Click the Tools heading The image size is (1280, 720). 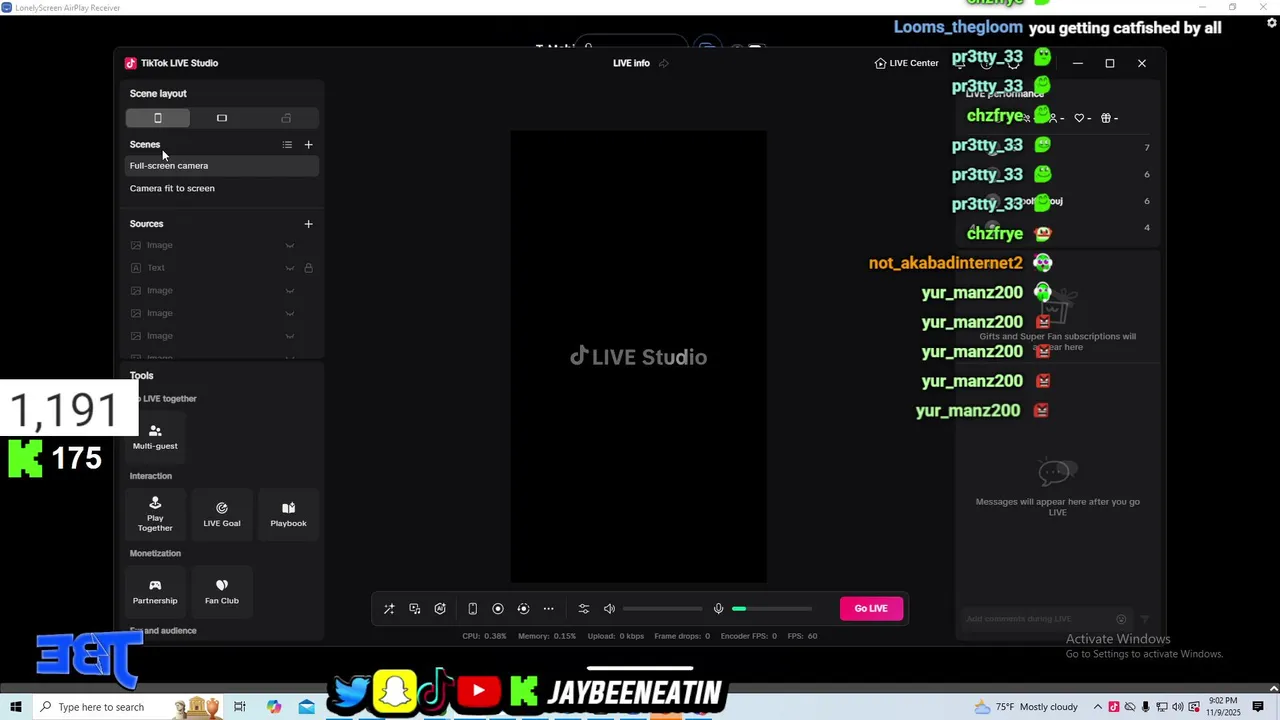[x=141, y=376]
